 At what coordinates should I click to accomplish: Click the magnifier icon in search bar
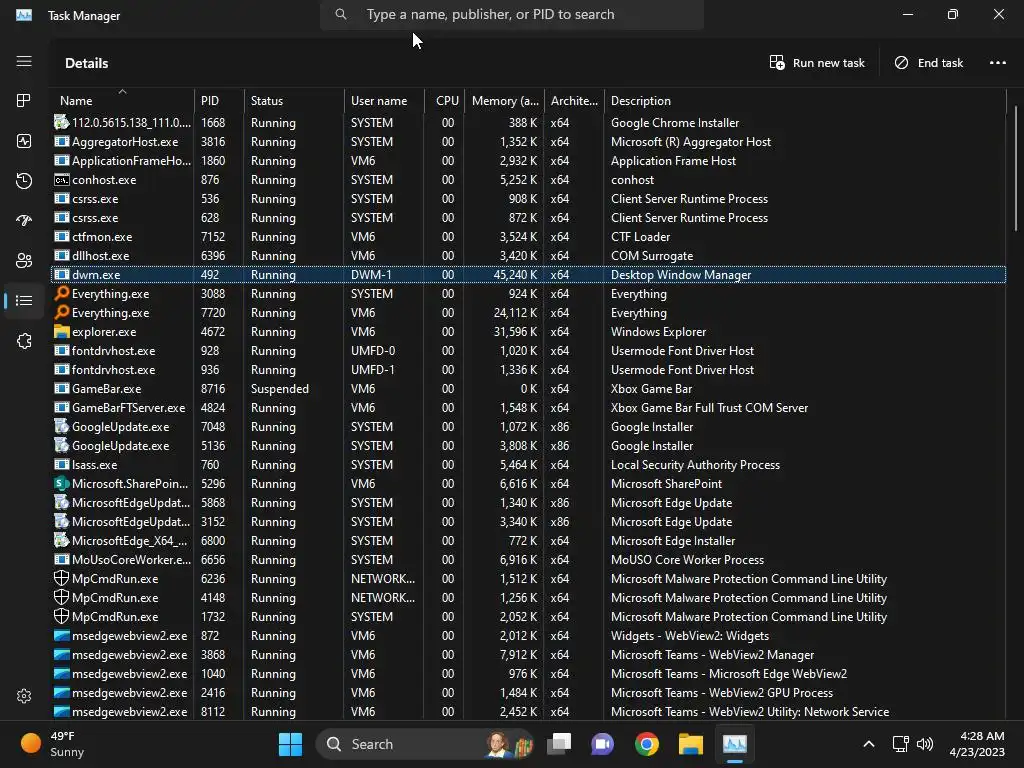(x=340, y=14)
